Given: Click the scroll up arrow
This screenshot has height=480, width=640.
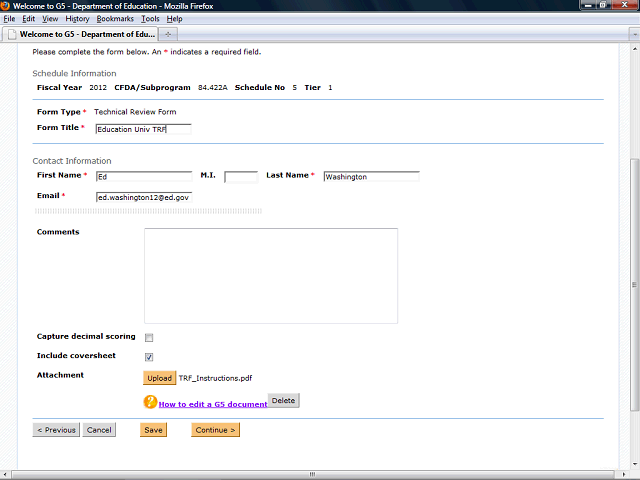Looking at the screenshot, I should [x=635, y=49].
